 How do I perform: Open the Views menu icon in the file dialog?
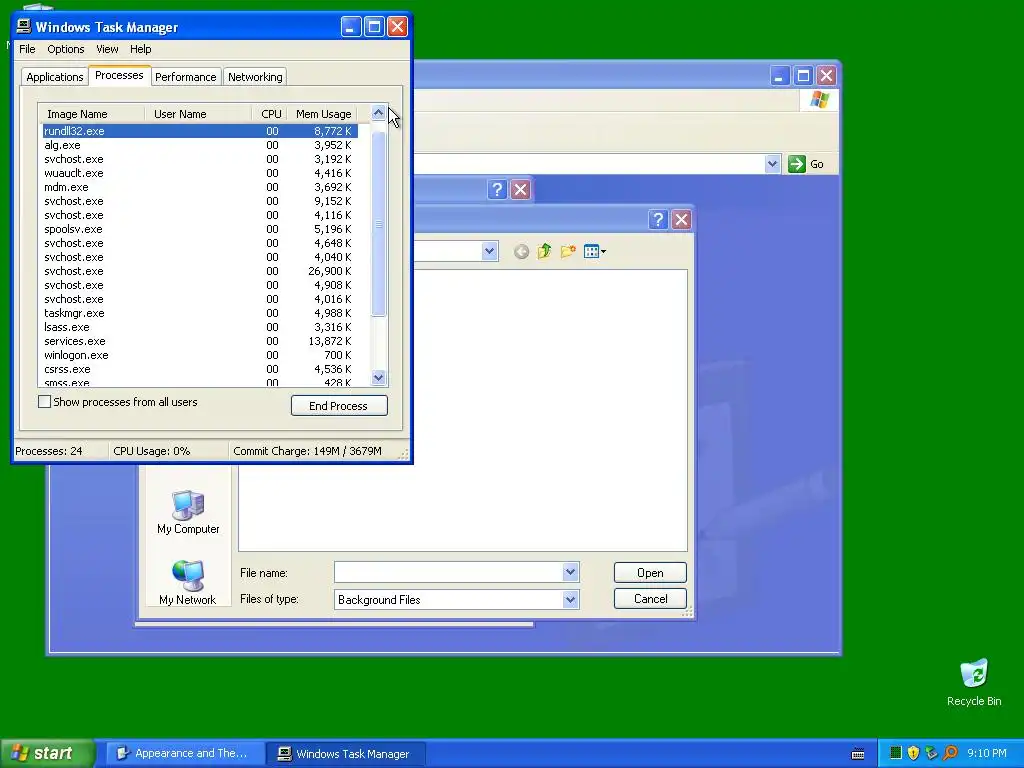tap(594, 251)
